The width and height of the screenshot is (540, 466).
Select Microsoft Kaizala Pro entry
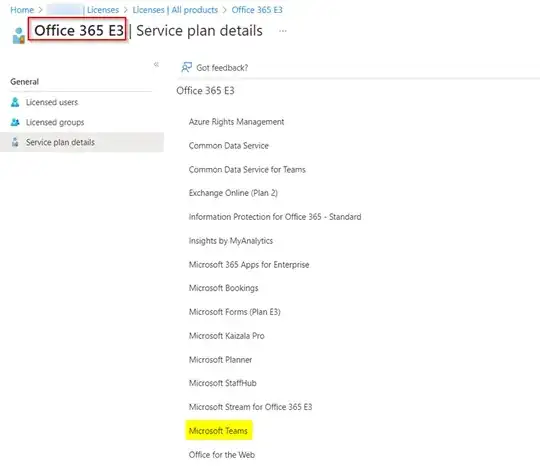(227, 335)
